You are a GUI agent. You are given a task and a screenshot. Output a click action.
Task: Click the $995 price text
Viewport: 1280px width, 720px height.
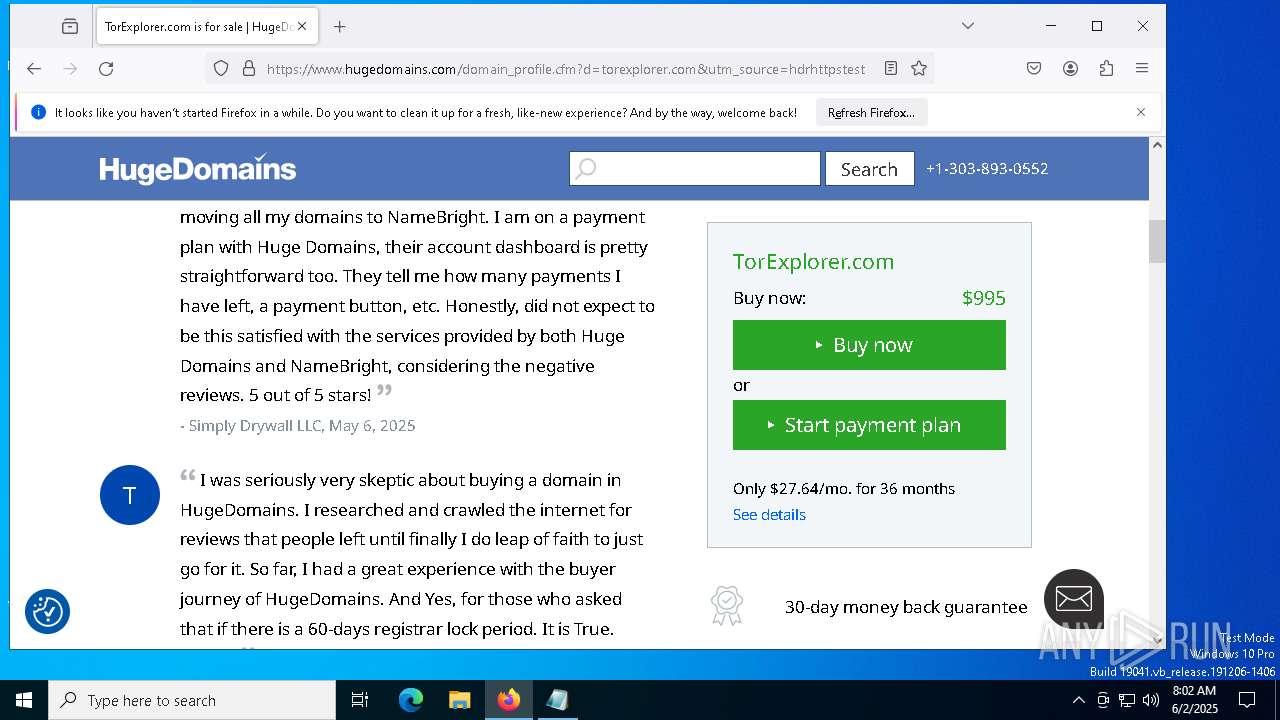click(984, 298)
